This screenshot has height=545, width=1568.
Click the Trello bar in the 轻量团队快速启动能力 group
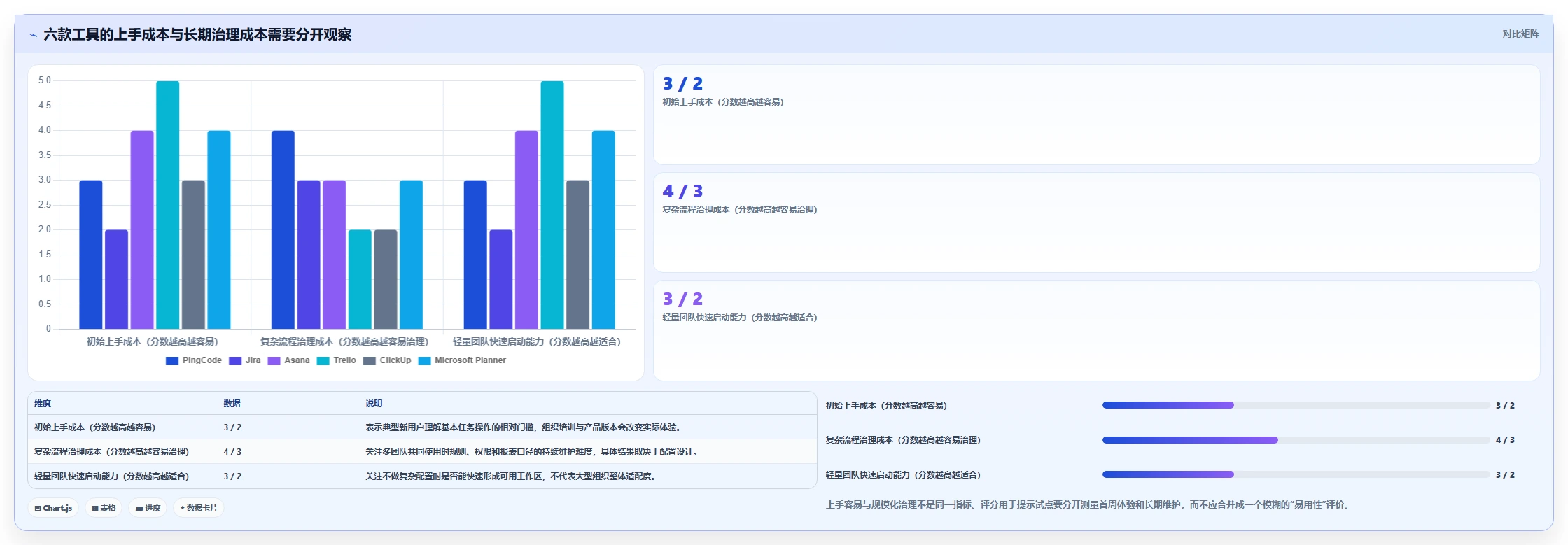click(552, 205)
